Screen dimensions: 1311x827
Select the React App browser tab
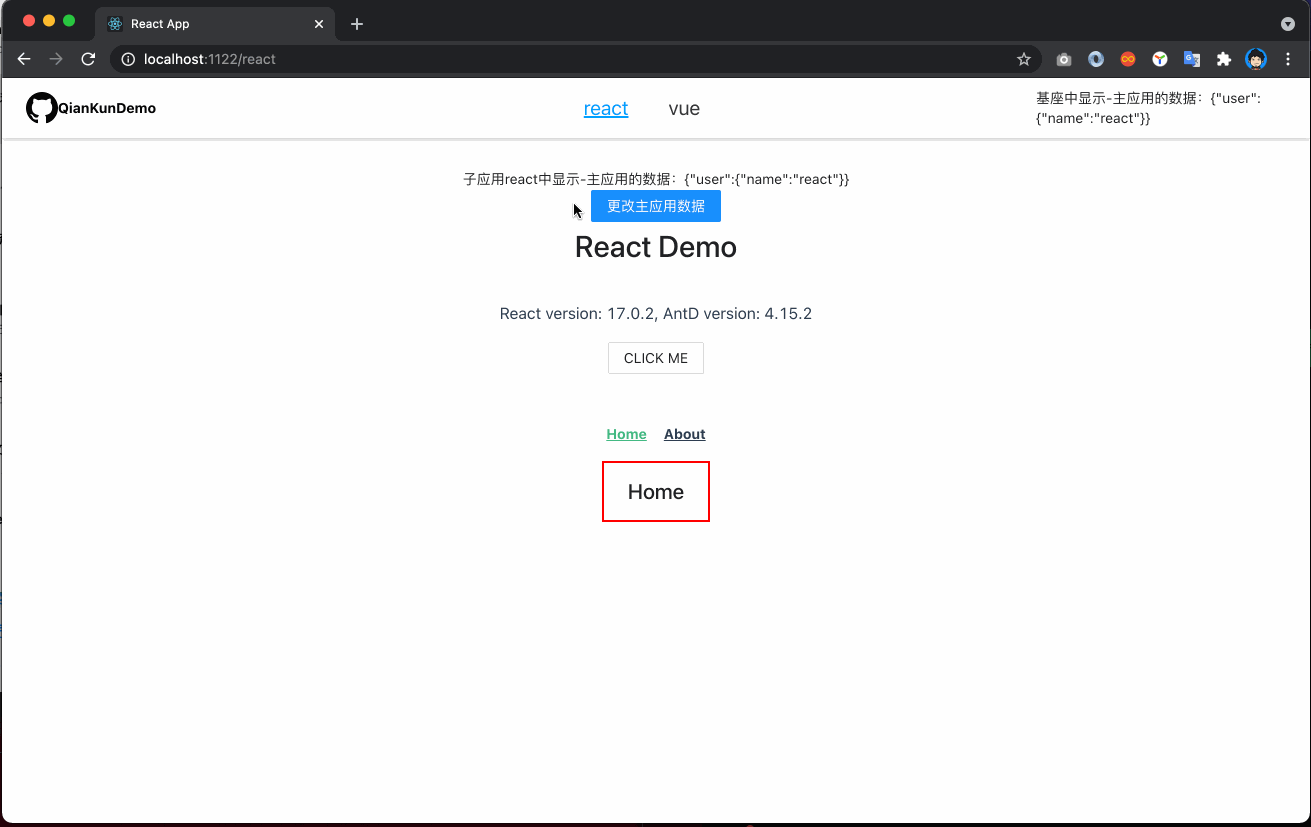coord(215,24)
